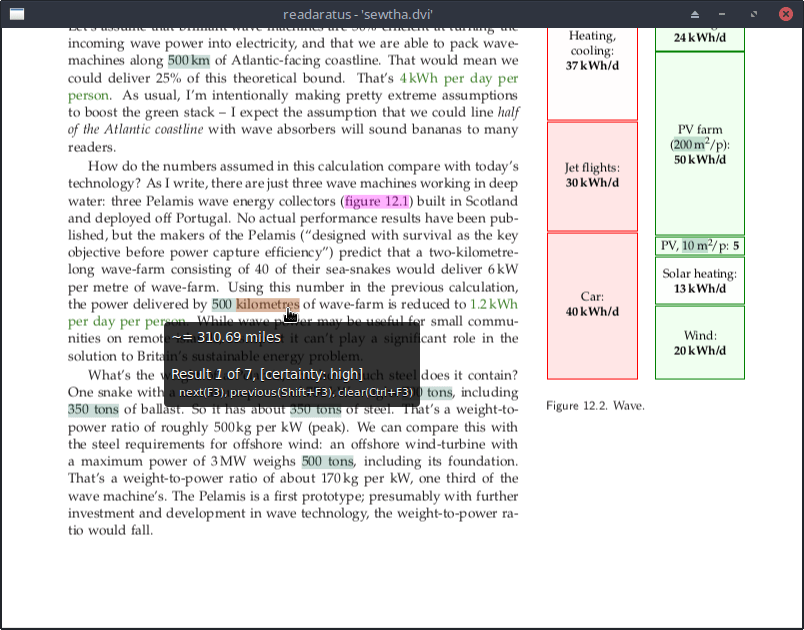Select the 'Solar heating: 13 kWh/d' box
Viewport: 804px width, 630px height.
tap(699, 281)
